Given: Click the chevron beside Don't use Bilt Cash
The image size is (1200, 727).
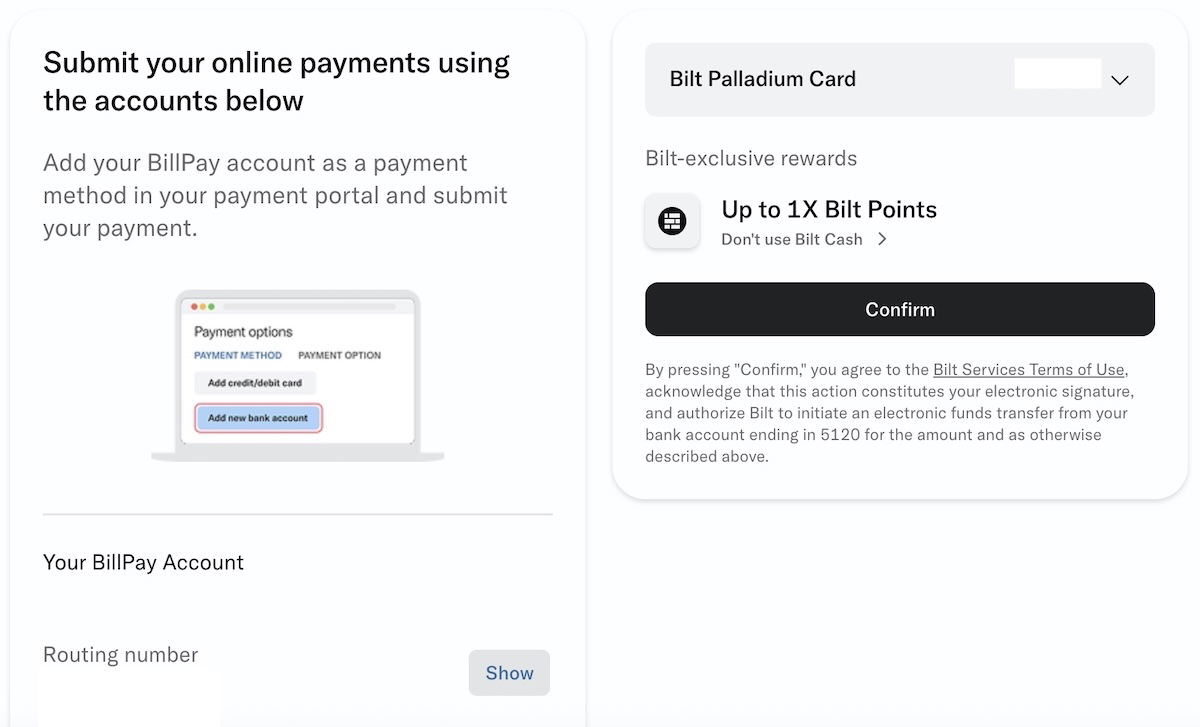Looking at the screenshot, I should point(882,239).
